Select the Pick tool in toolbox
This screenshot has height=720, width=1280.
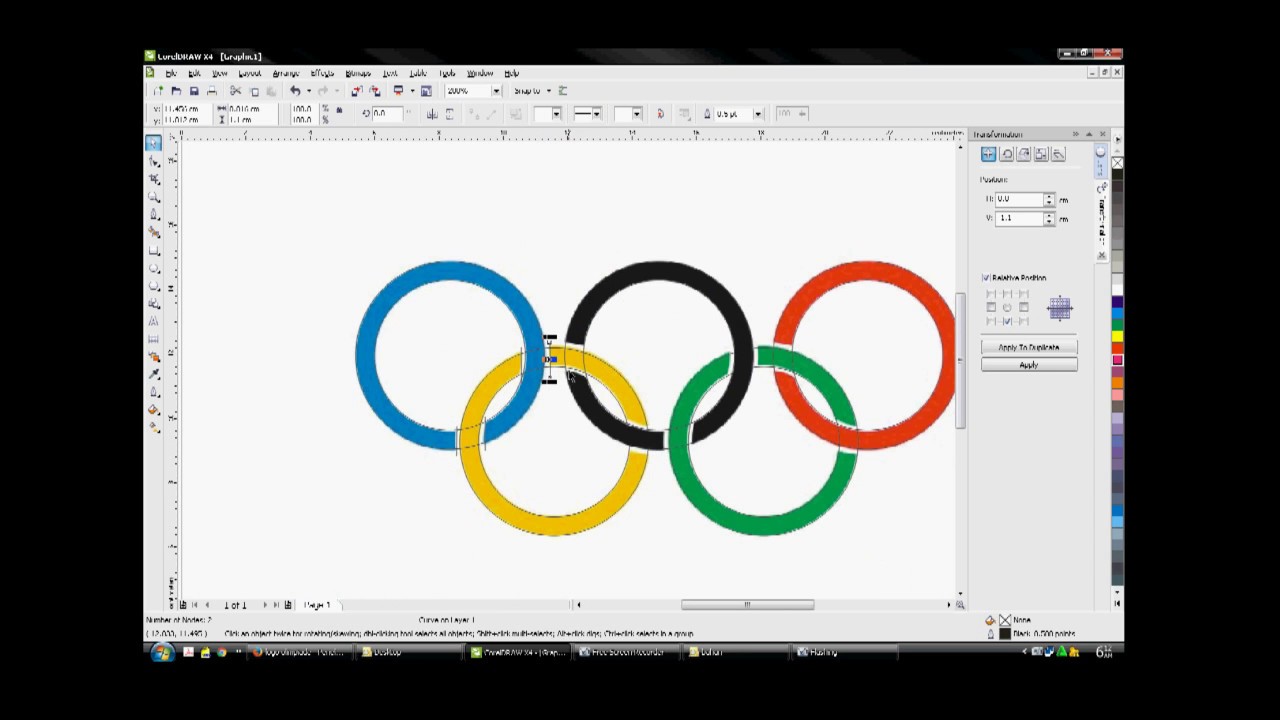[x=153, y=143]
